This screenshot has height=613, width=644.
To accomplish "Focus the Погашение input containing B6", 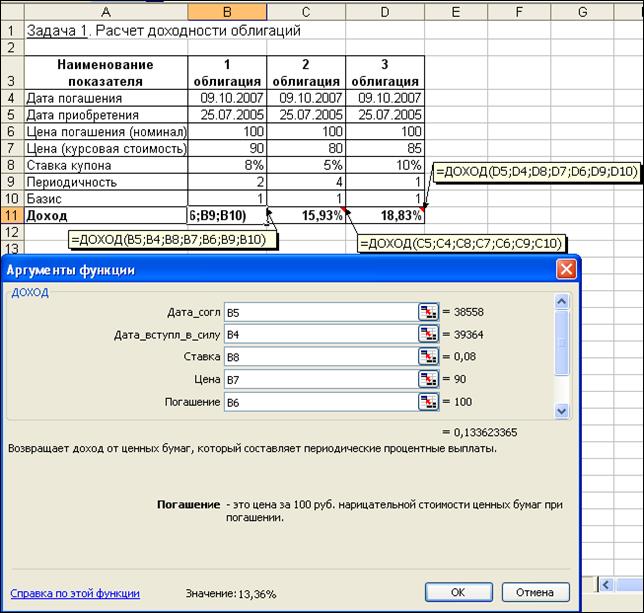I will coord(320,401).
